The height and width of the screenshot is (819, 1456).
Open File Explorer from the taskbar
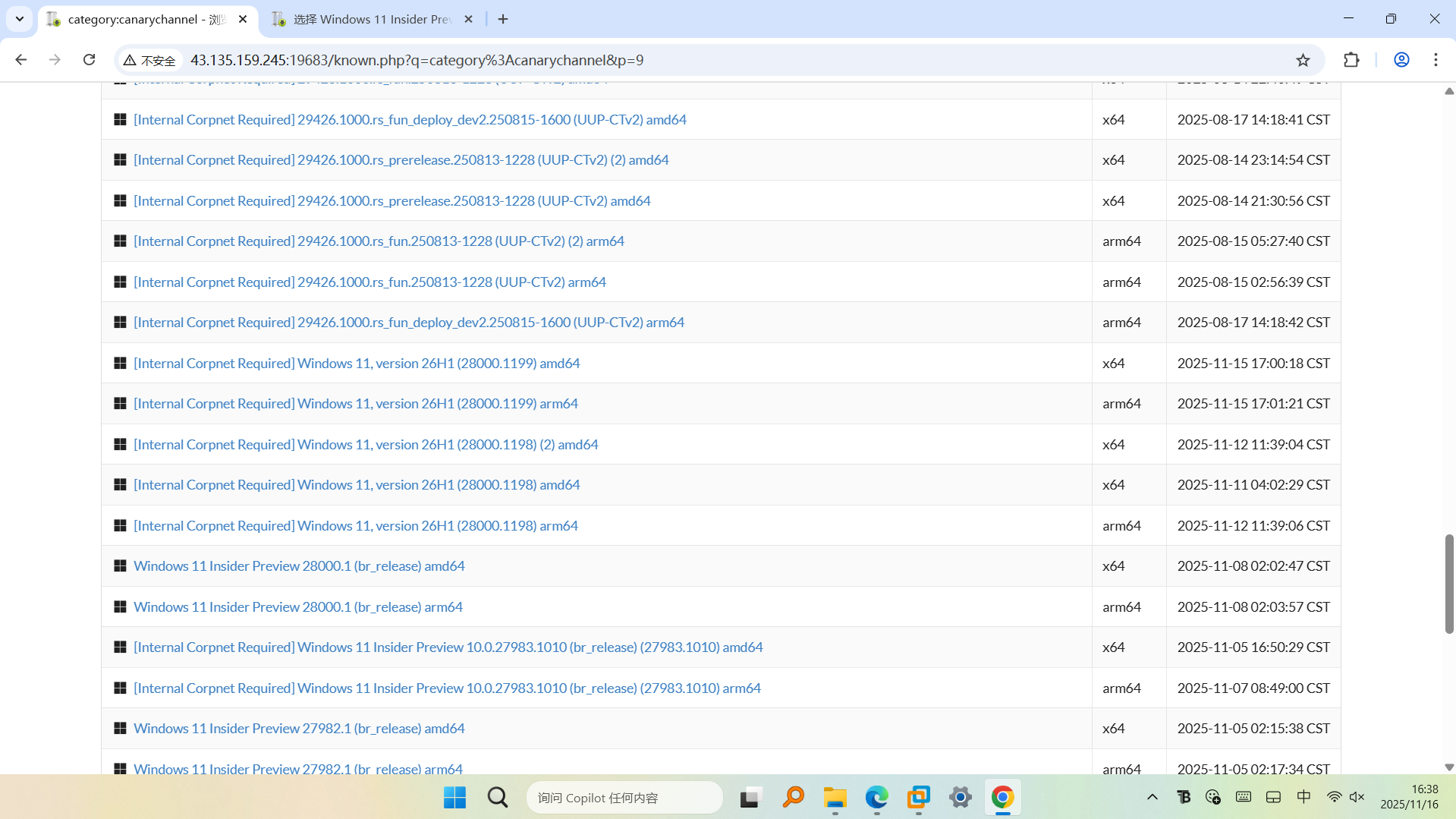[835, 798]
